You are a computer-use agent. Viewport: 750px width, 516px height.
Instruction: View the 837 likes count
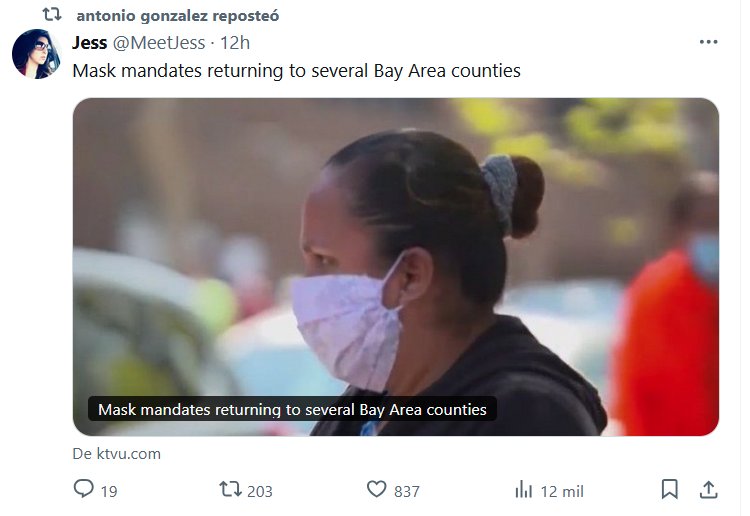tap(407, 492)
